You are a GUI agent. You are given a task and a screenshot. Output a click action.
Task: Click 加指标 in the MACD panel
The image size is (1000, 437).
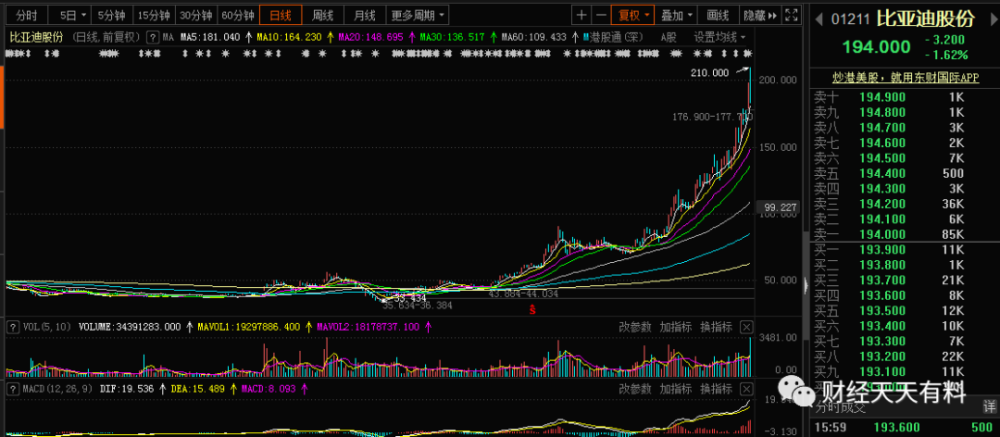(675, 388)
